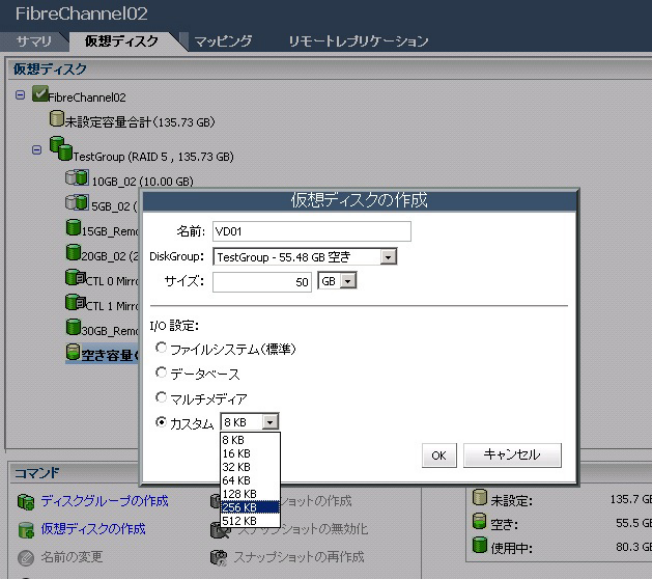Click the CTL 0 Mirror disk icon
Screen dimensions: 652x579
(x=75, y=277)
